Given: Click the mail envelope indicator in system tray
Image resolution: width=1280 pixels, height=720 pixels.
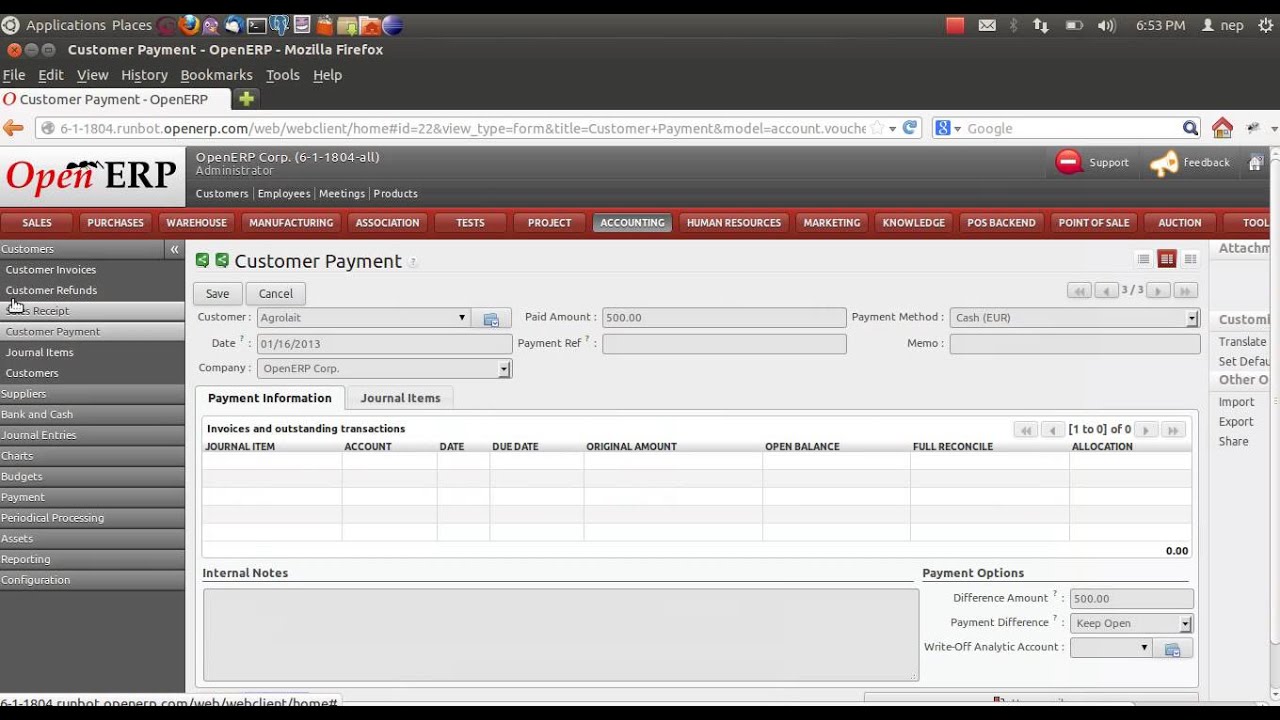Looking at the screenshot, I should 987,25.
